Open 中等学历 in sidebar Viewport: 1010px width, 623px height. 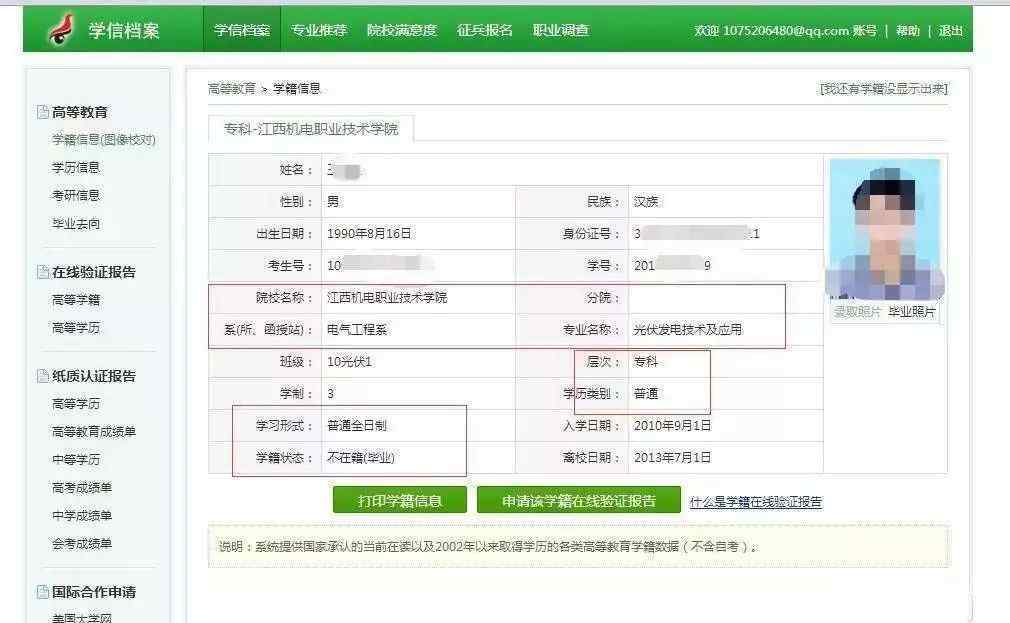(x=76, y=459)
